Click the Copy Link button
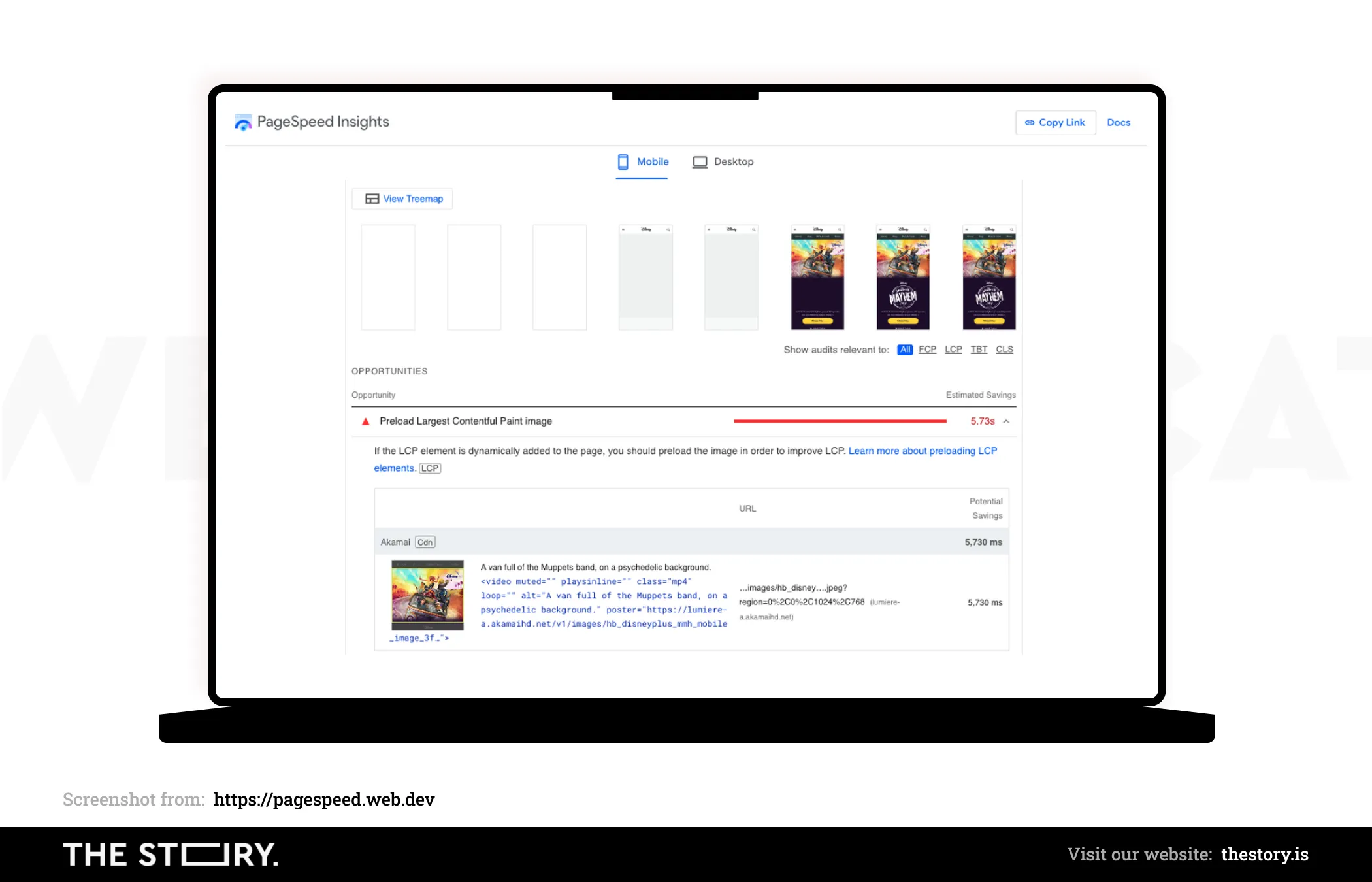 point(1055,122)
